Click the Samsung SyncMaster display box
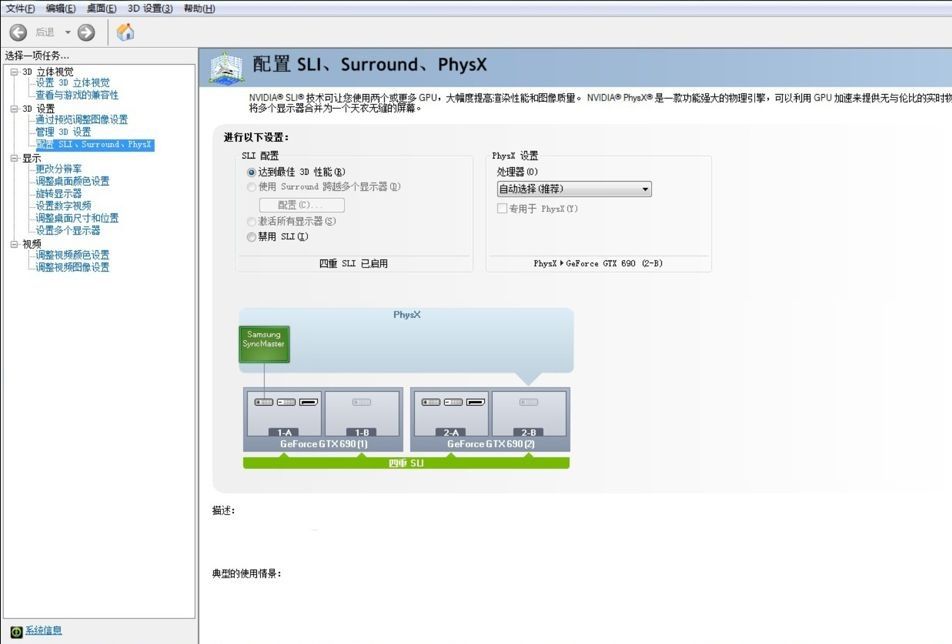The image size is (952, 644). coord(264,344)
